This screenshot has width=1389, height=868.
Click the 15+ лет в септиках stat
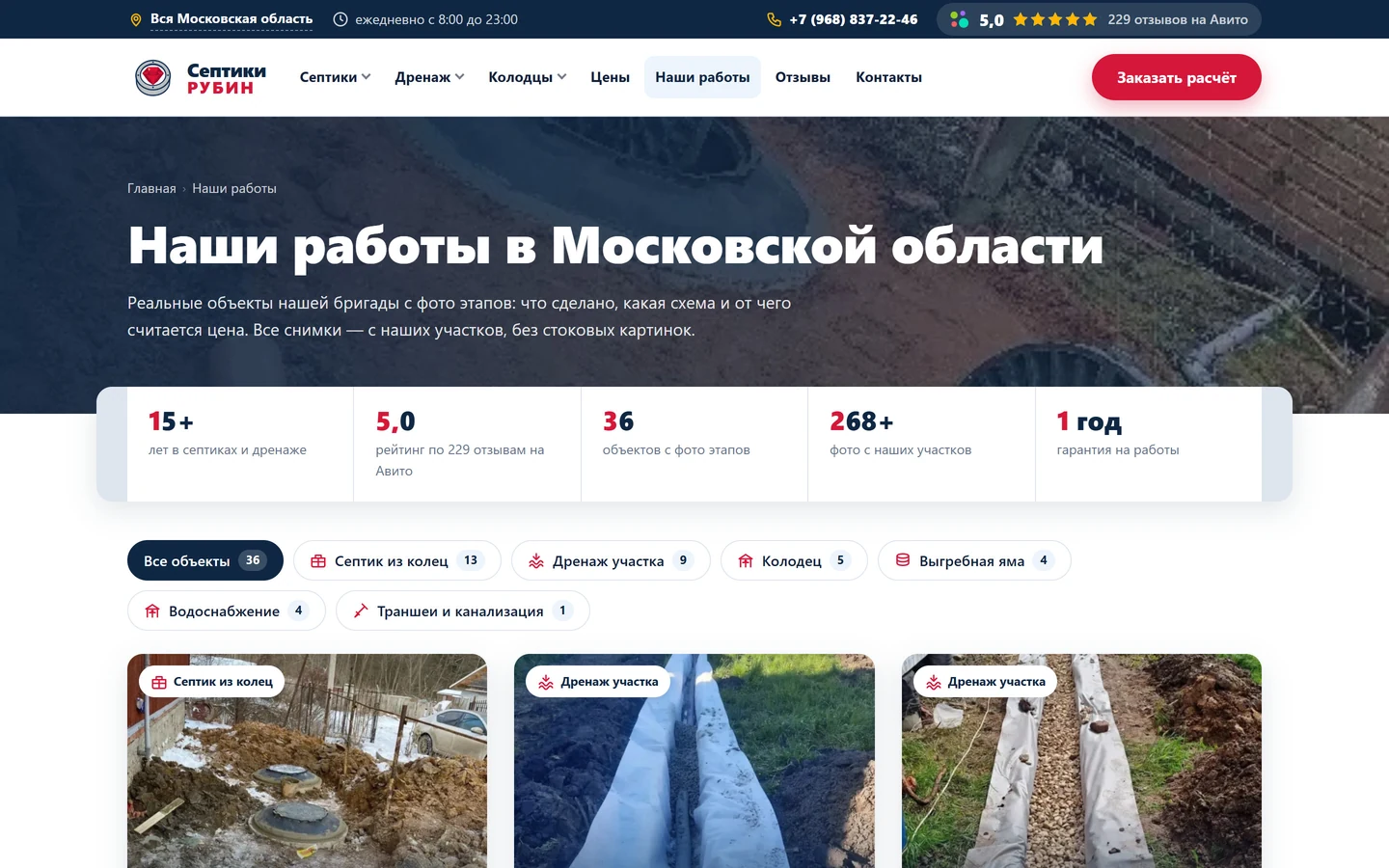point(240,444)
